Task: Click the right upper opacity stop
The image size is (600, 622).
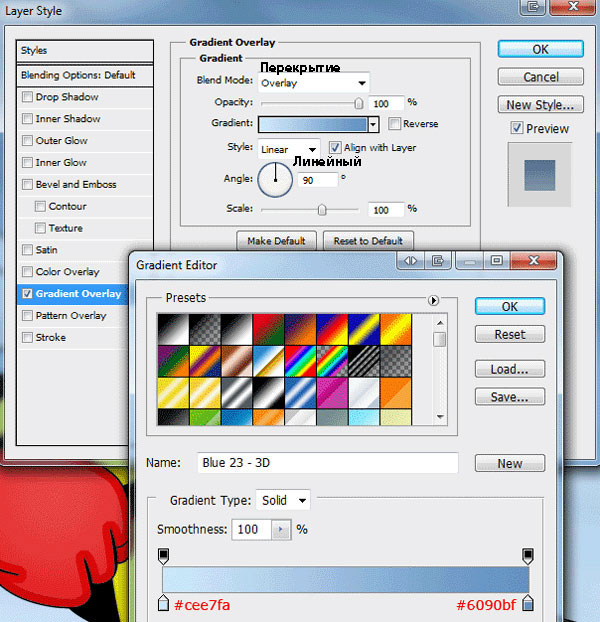Action: [527, 556]
